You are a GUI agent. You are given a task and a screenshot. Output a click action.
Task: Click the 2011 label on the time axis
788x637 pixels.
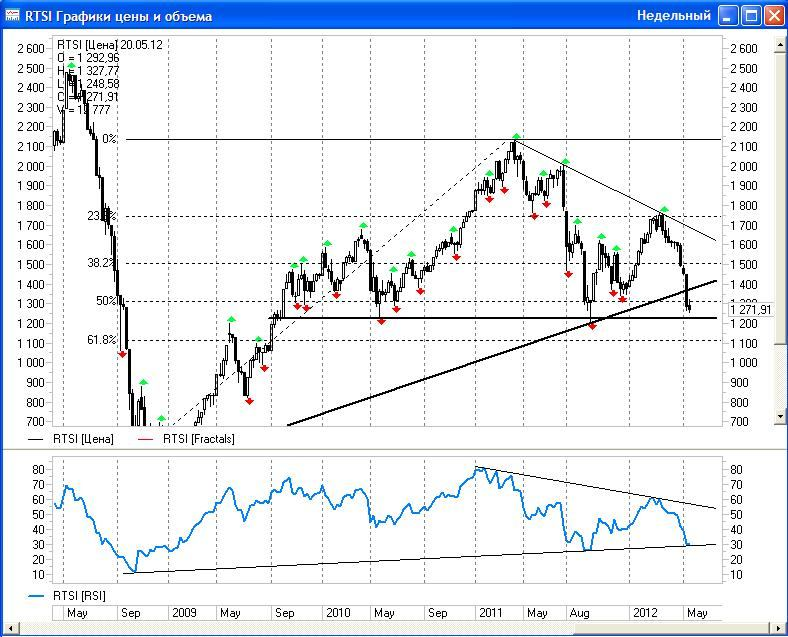(490, 612)
